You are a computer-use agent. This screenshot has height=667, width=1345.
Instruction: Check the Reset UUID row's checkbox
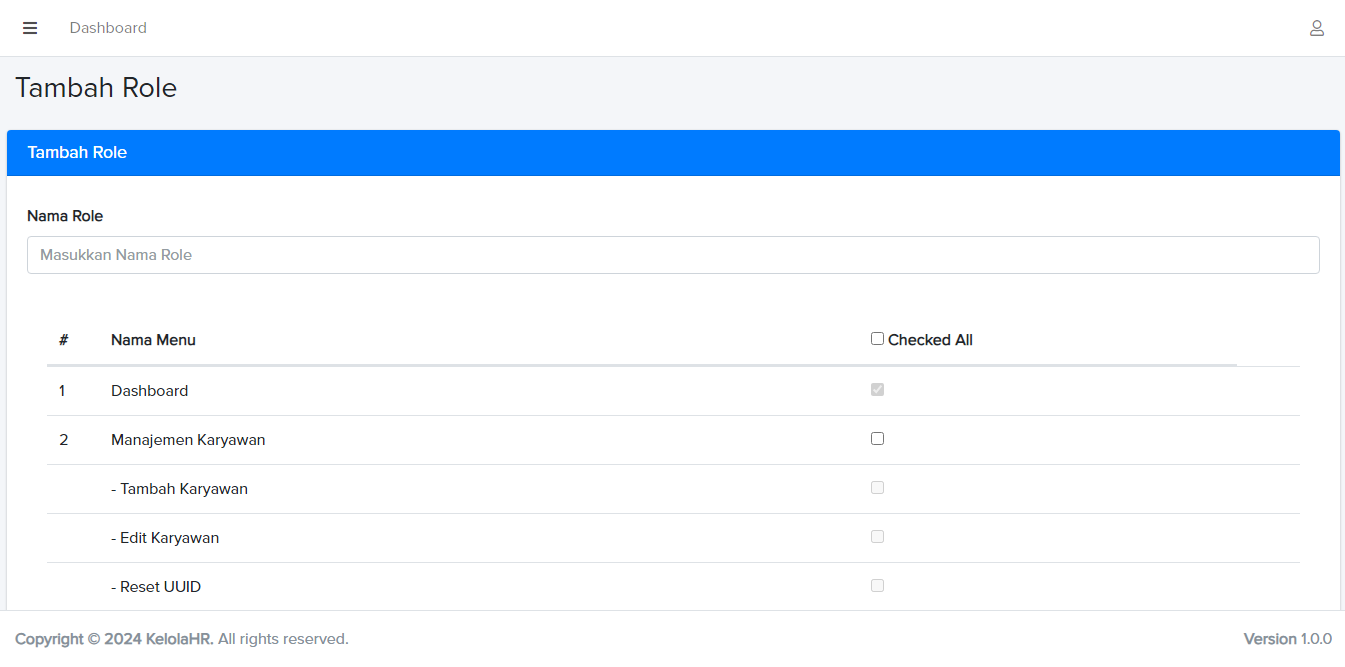(877, 585)
